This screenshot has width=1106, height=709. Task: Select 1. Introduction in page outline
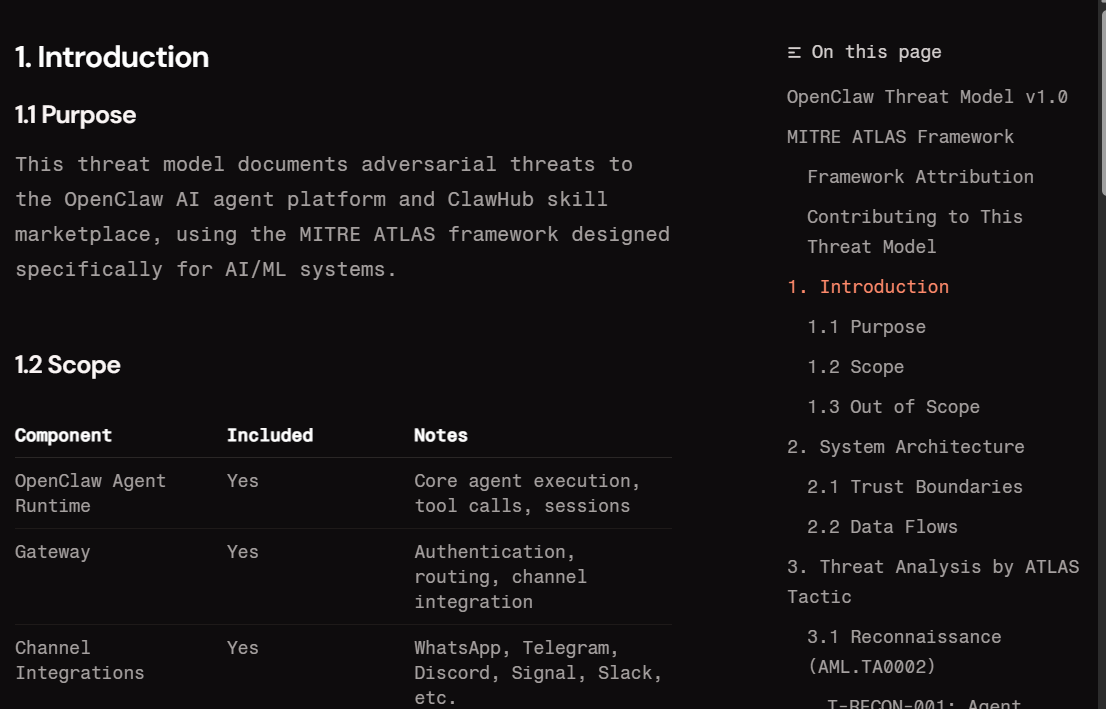[x=868, y=287]
